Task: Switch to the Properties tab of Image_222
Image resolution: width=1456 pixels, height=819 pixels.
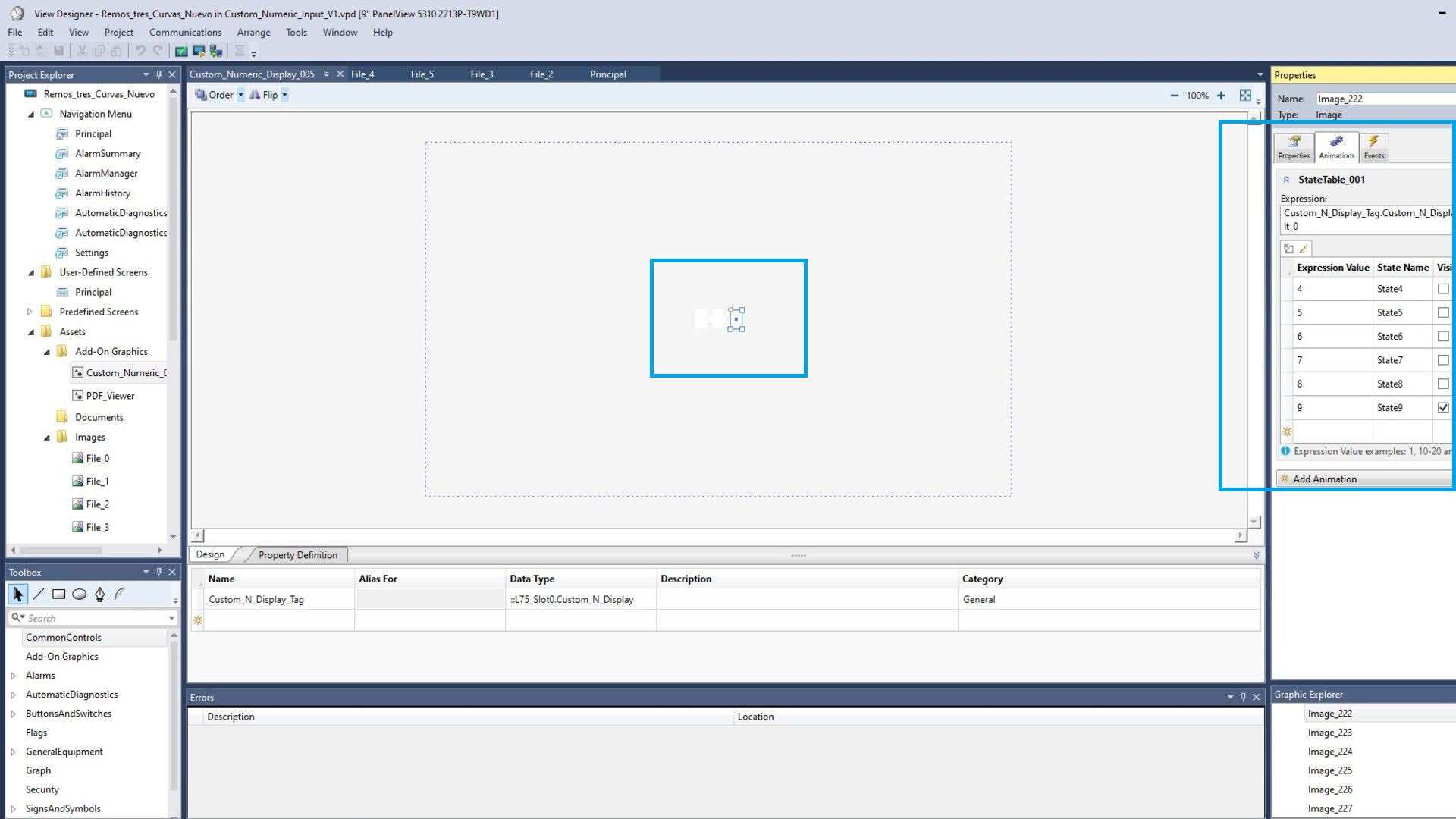Action: (x=1294, y=147)
